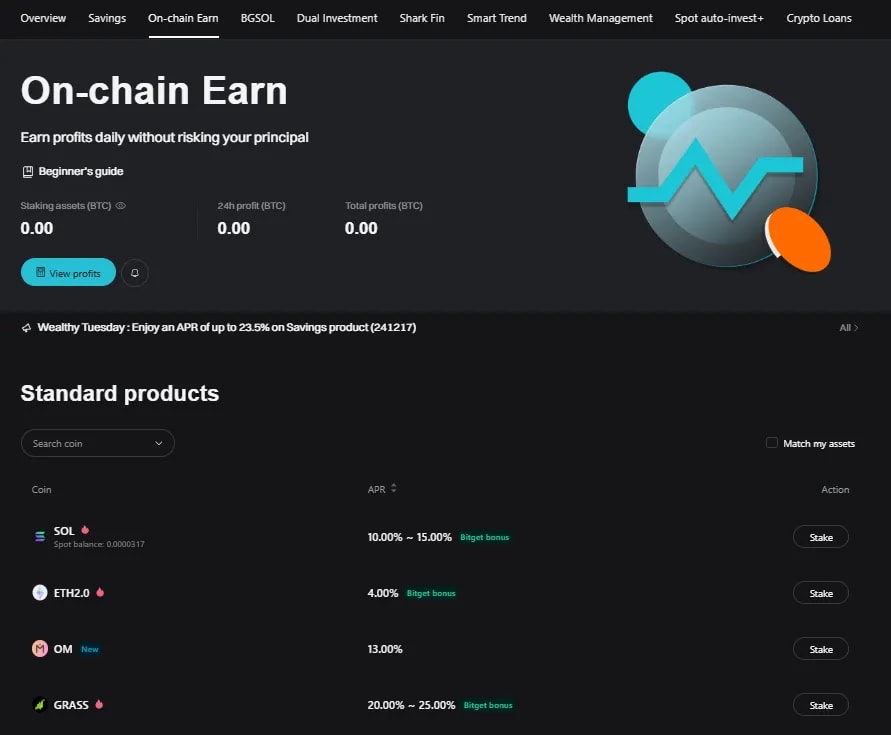
Task: Switch to the Savings tab
Action: click(107, 18)
